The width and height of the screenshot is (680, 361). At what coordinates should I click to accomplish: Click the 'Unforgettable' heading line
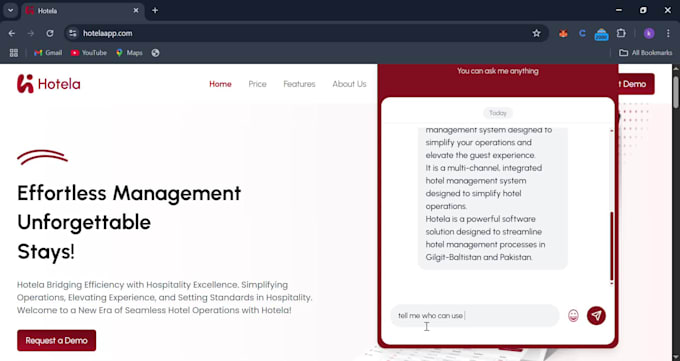tap(84, 223)
